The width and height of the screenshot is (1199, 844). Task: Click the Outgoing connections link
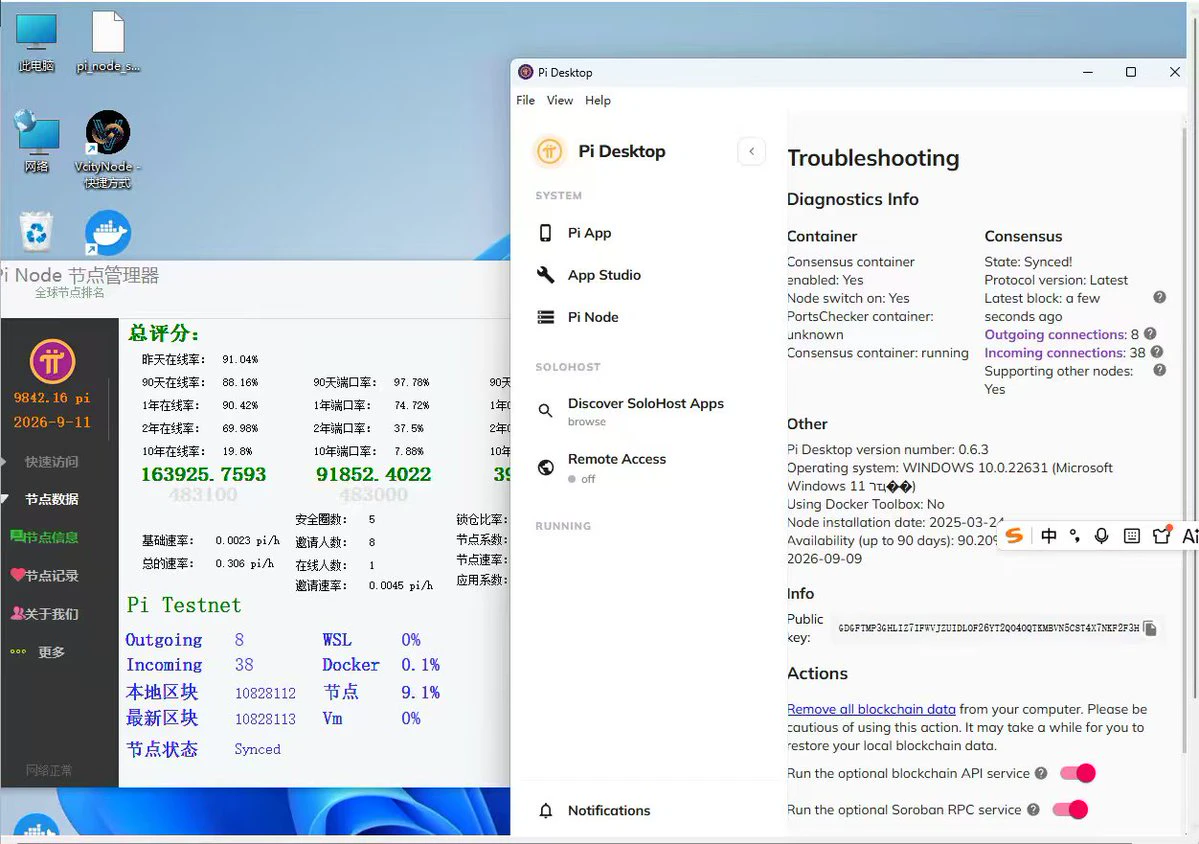(x=1055, y=334)
